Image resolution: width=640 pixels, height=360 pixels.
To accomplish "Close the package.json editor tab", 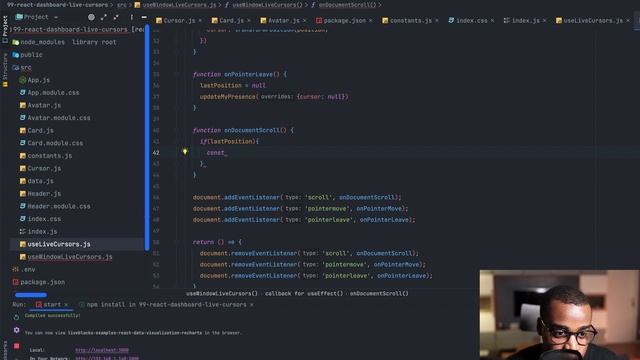I will [x=371, y=20].
